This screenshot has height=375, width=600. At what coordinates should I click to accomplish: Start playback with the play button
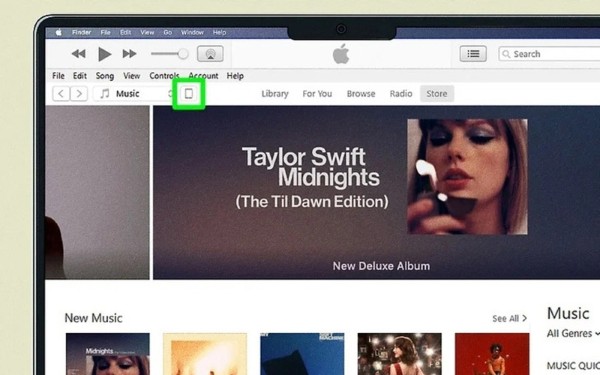(104, 54)
